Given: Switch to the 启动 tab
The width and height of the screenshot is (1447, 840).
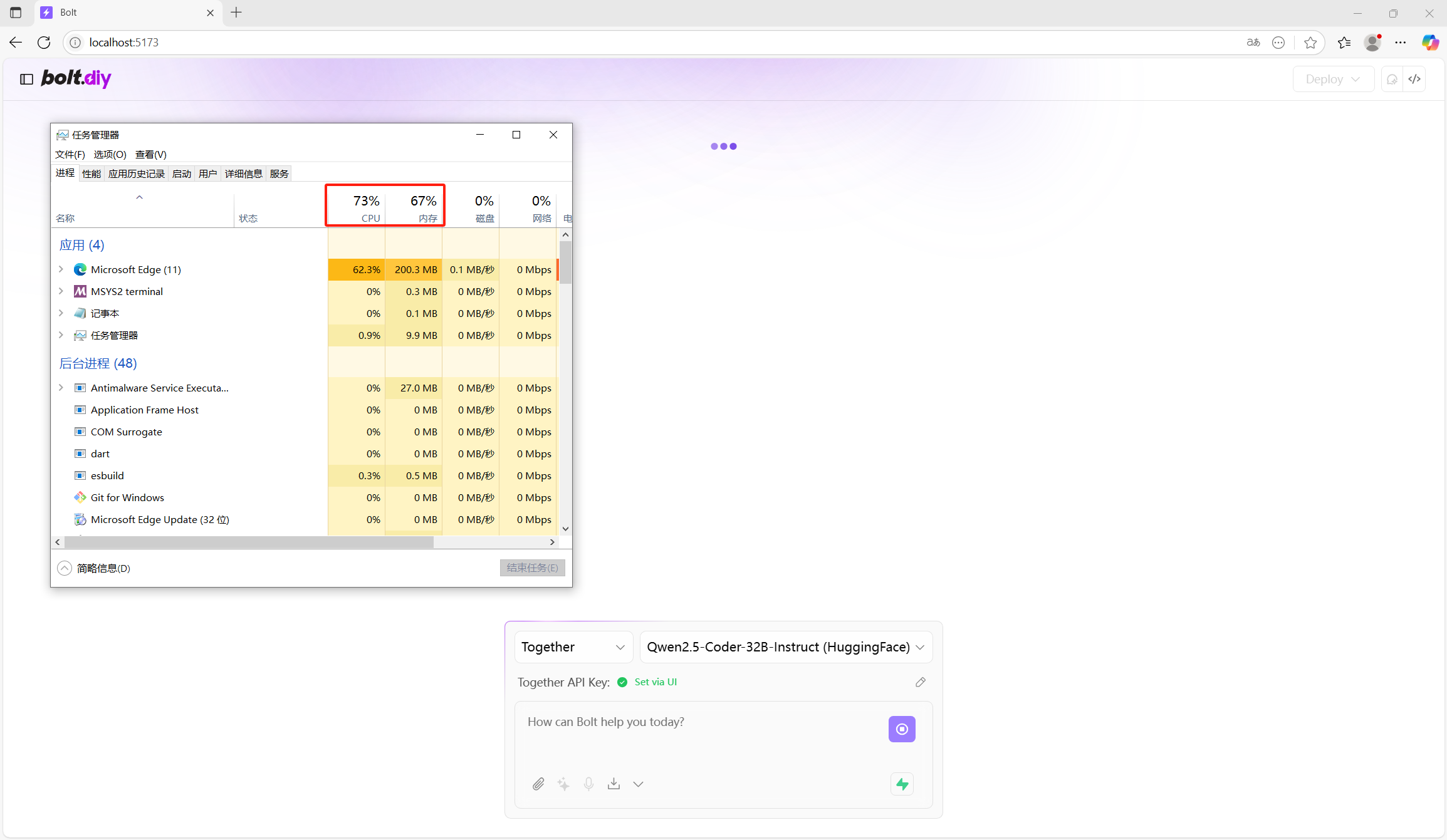Looking at the screenshot, I should [182, 174].
